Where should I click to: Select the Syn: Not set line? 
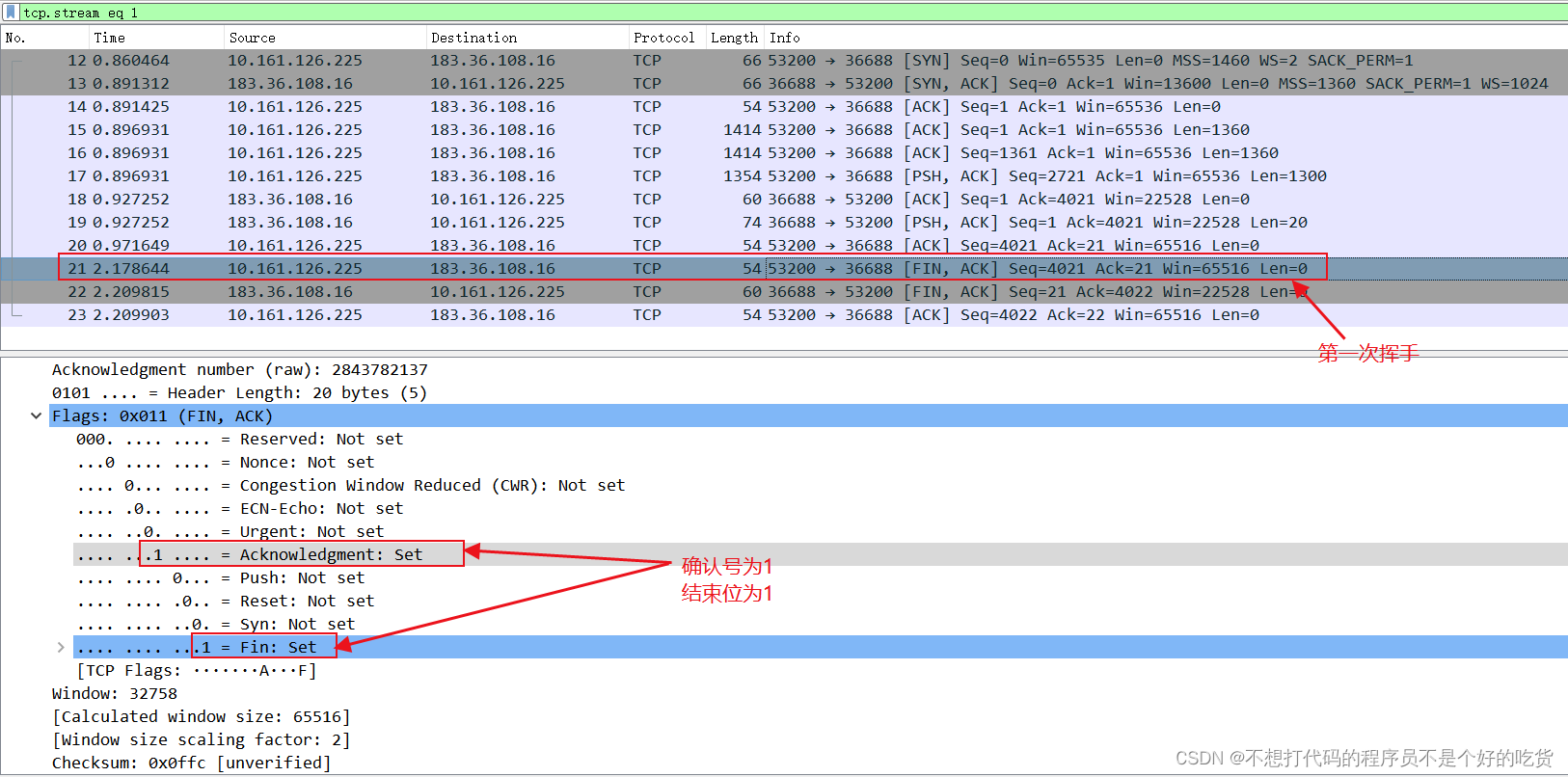coord(215,625)
